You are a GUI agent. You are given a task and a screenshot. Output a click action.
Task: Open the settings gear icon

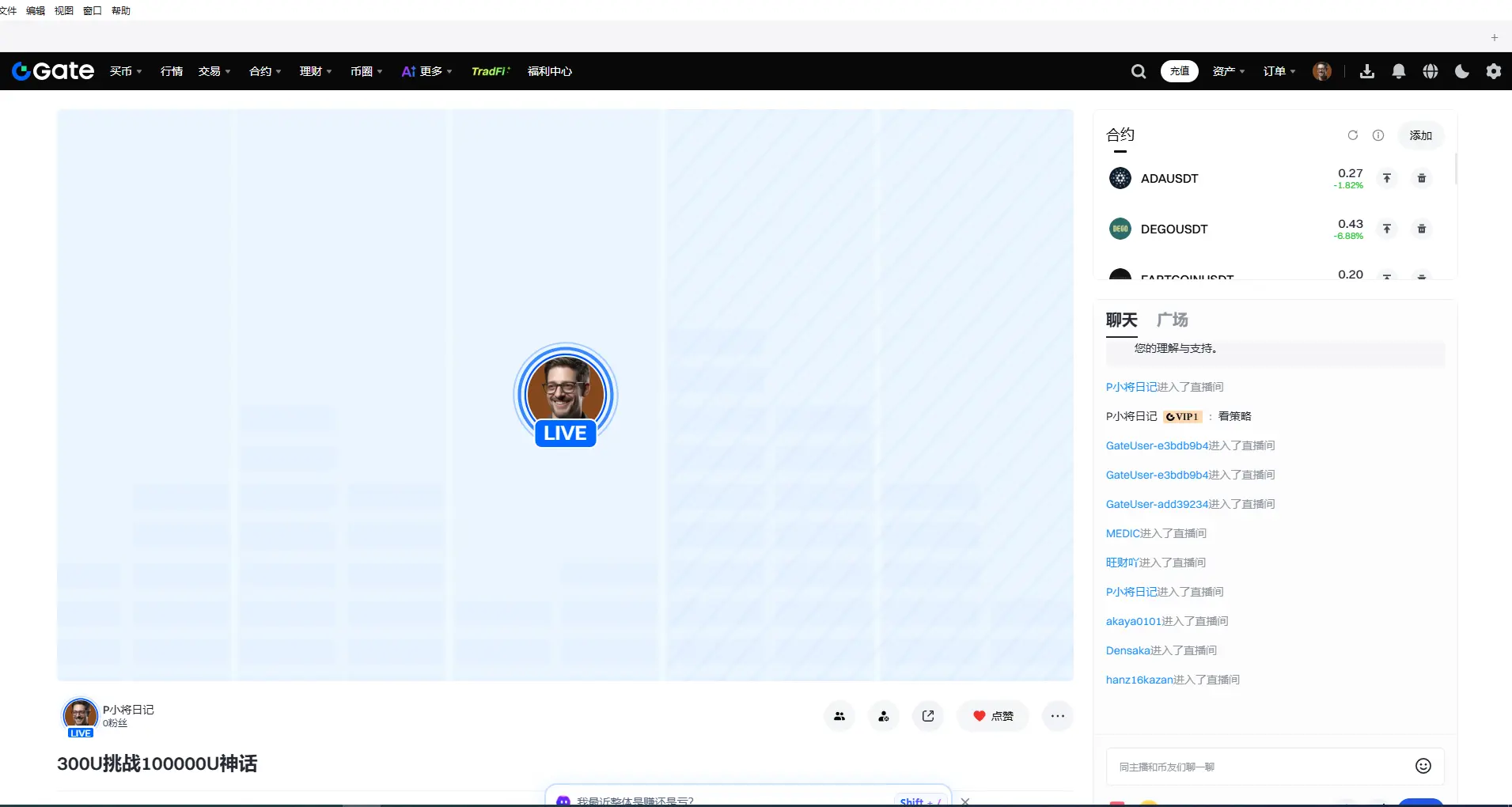1494,71
